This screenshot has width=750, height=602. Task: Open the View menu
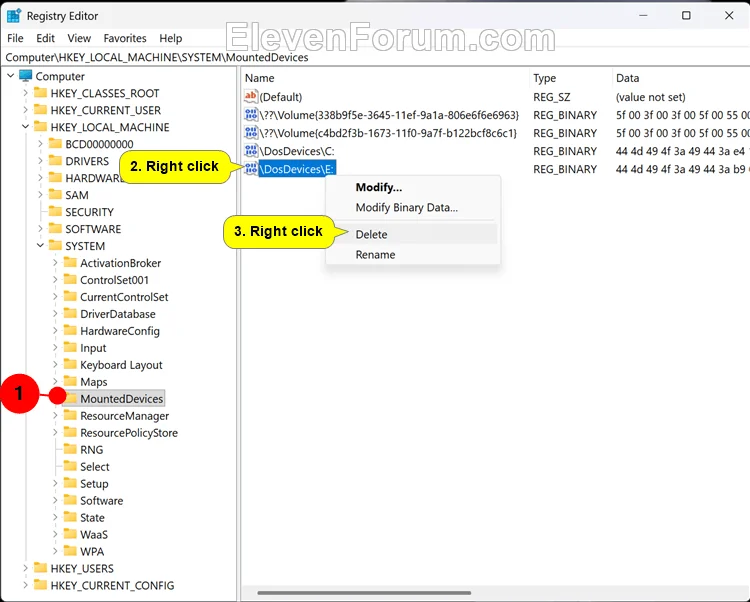tap(79, 38)
